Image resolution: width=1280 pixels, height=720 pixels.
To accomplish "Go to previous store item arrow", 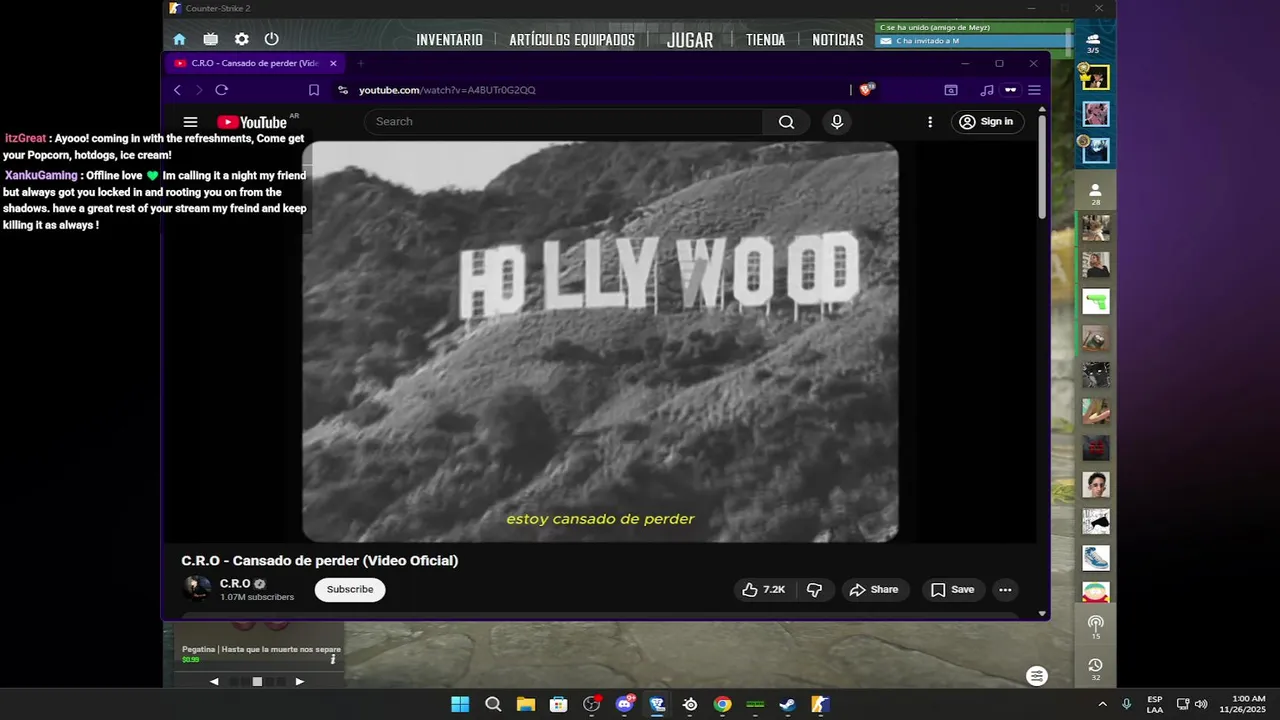I will (x=214, y=681).
